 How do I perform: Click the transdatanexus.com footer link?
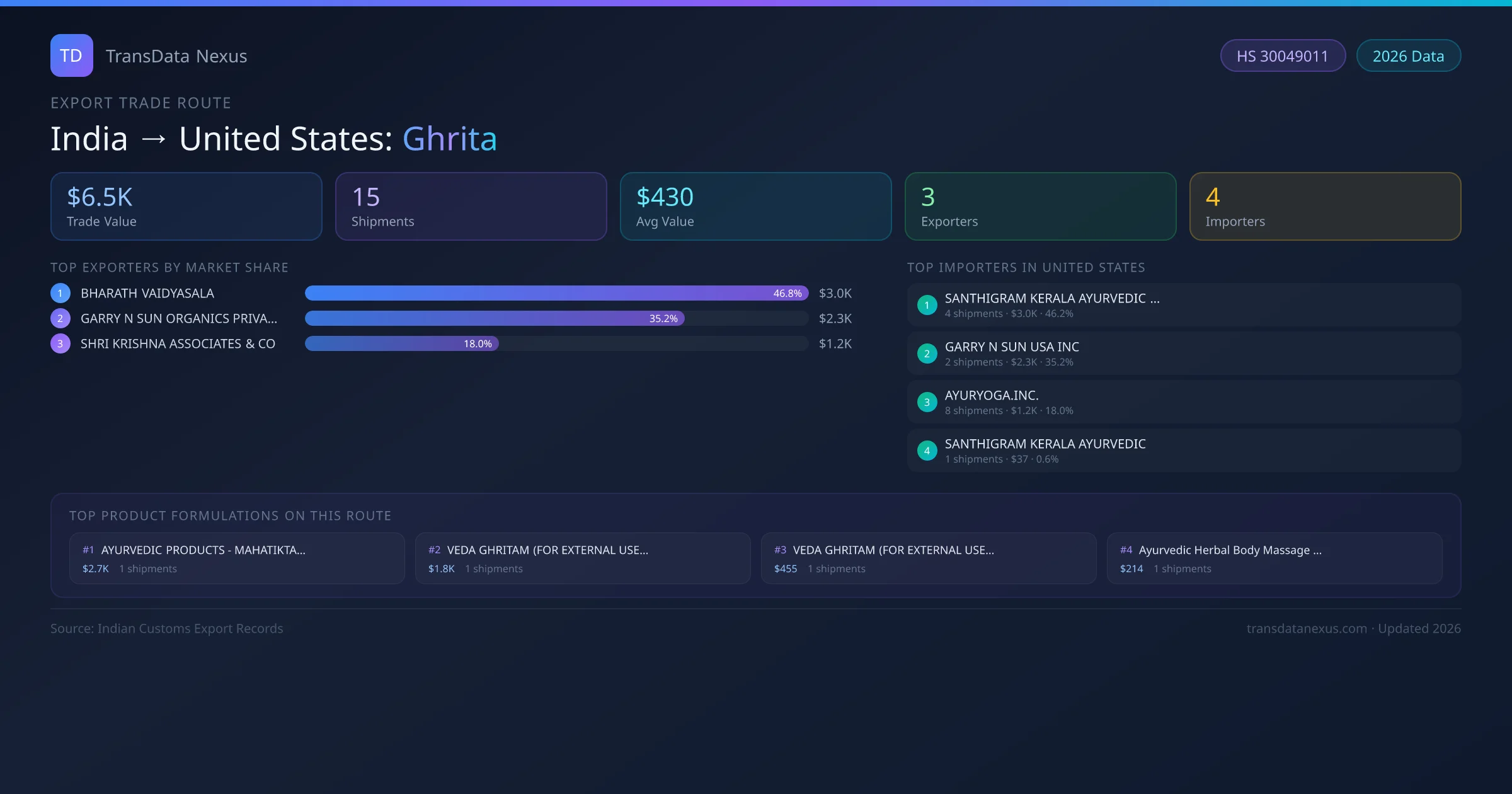(1306, 628)
